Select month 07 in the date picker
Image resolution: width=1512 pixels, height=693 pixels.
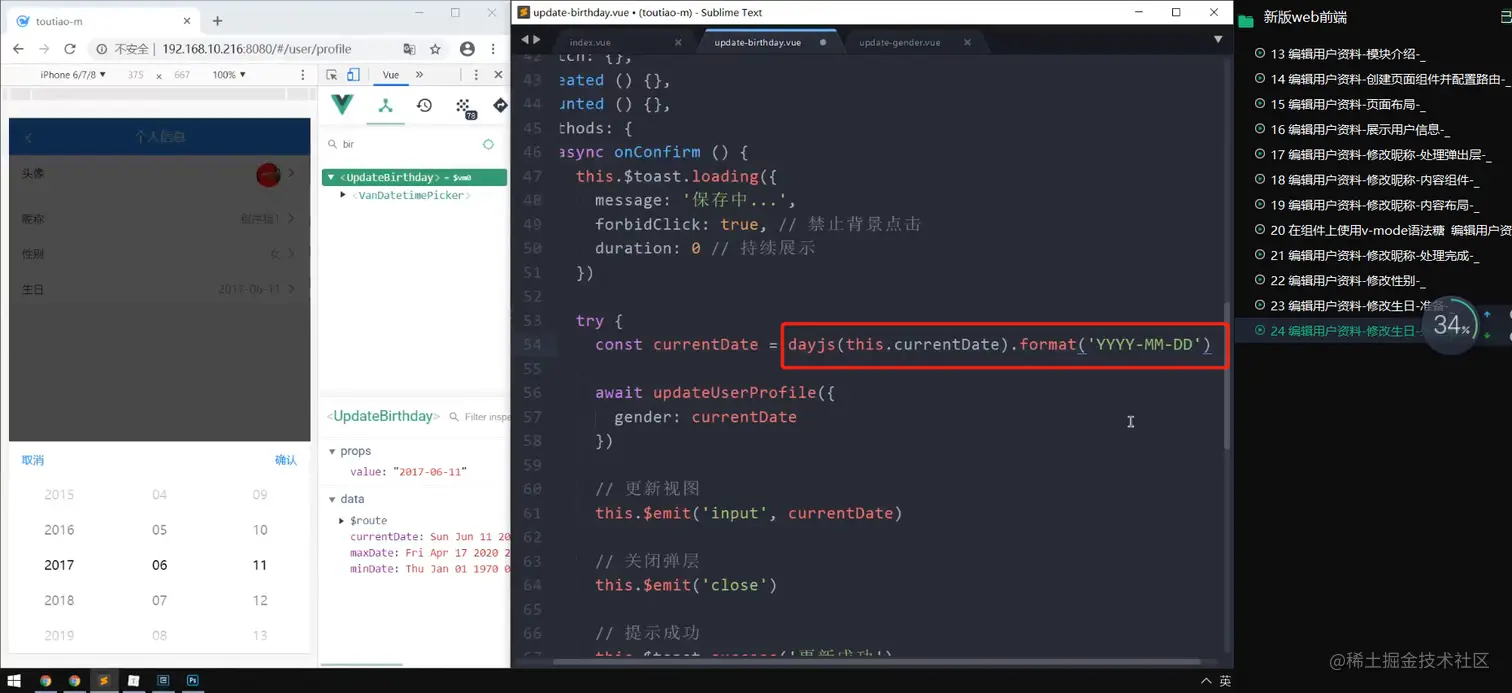click(159, 600)
